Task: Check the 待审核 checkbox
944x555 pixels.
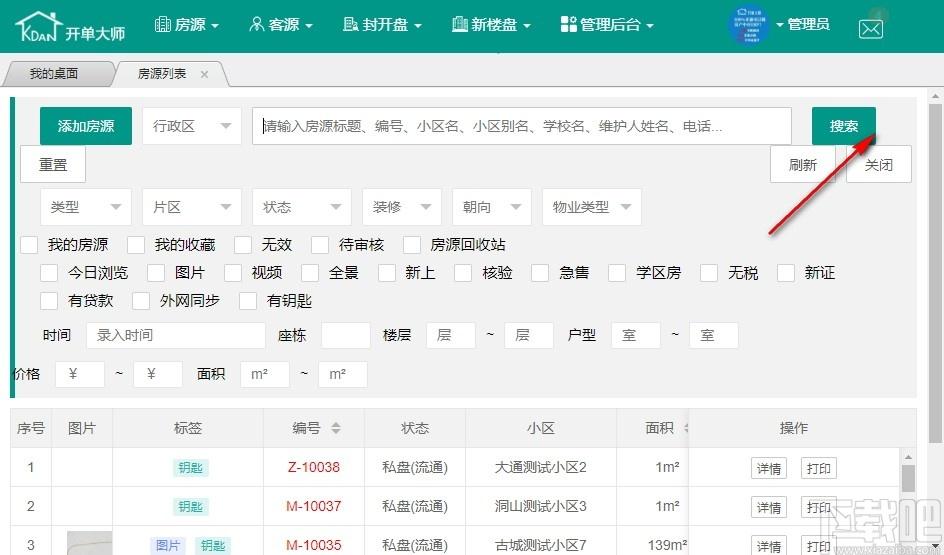Action: pyautogui.click(x=320, y=245)
